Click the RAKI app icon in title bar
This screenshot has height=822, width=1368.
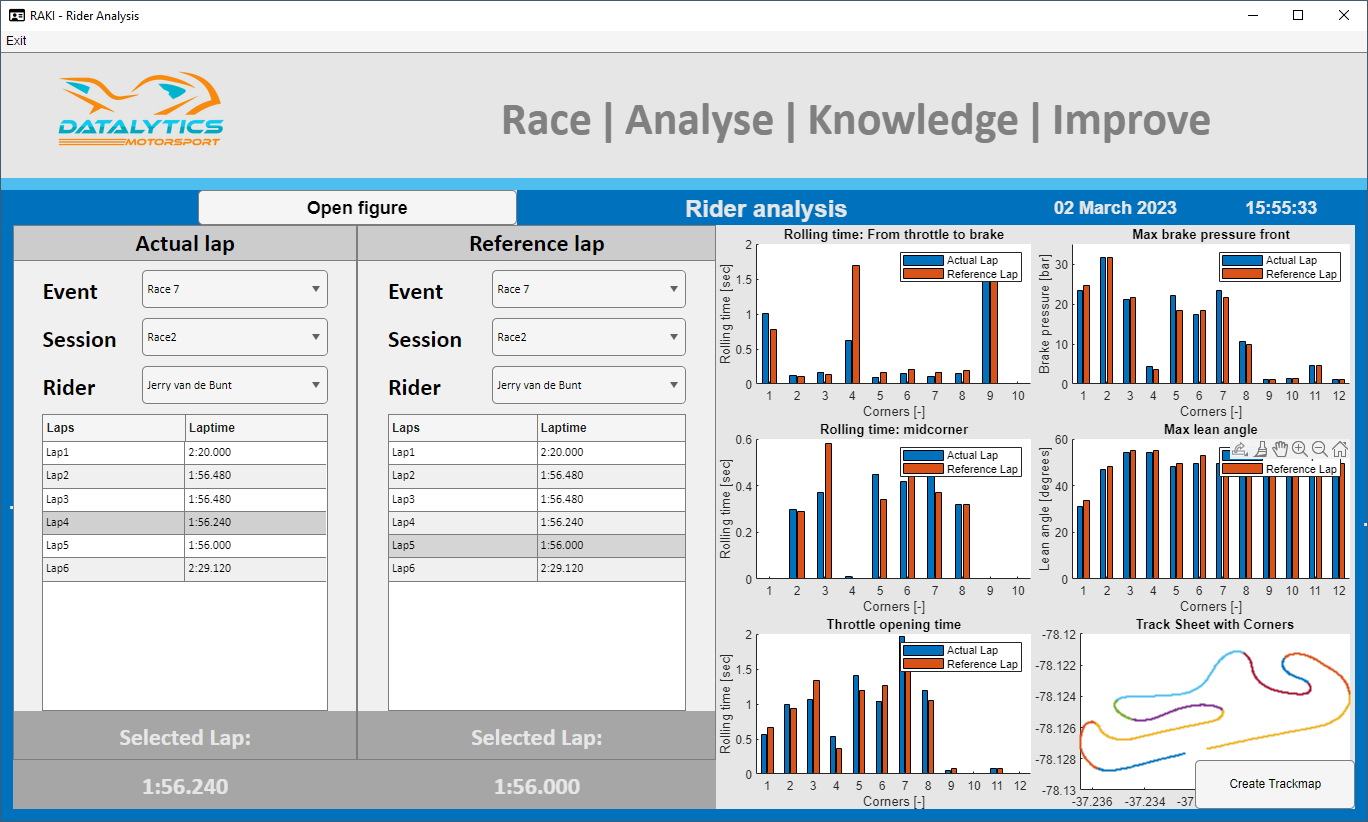(x=17, y=15)
